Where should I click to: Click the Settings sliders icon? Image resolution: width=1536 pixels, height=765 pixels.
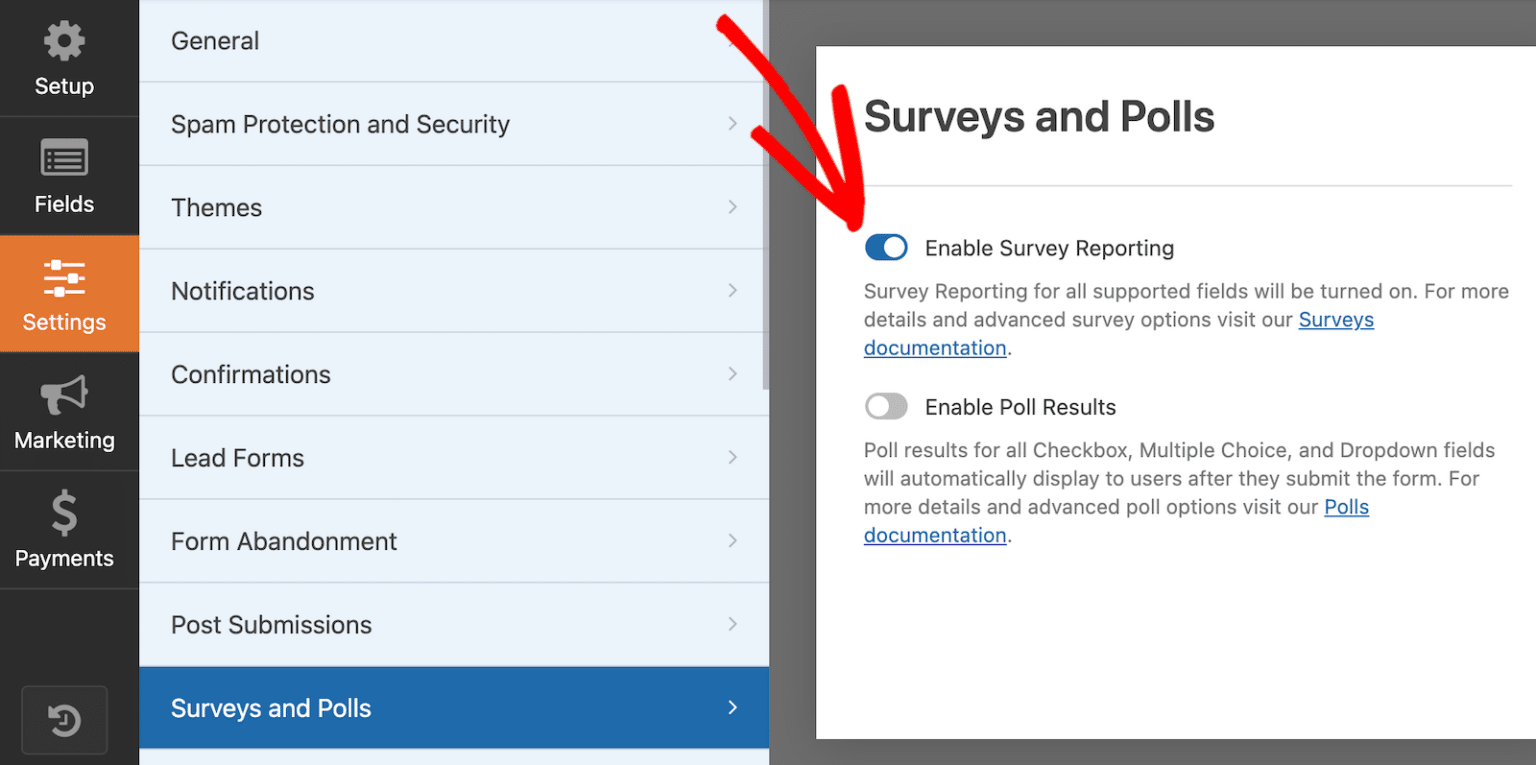coord(64,276)
